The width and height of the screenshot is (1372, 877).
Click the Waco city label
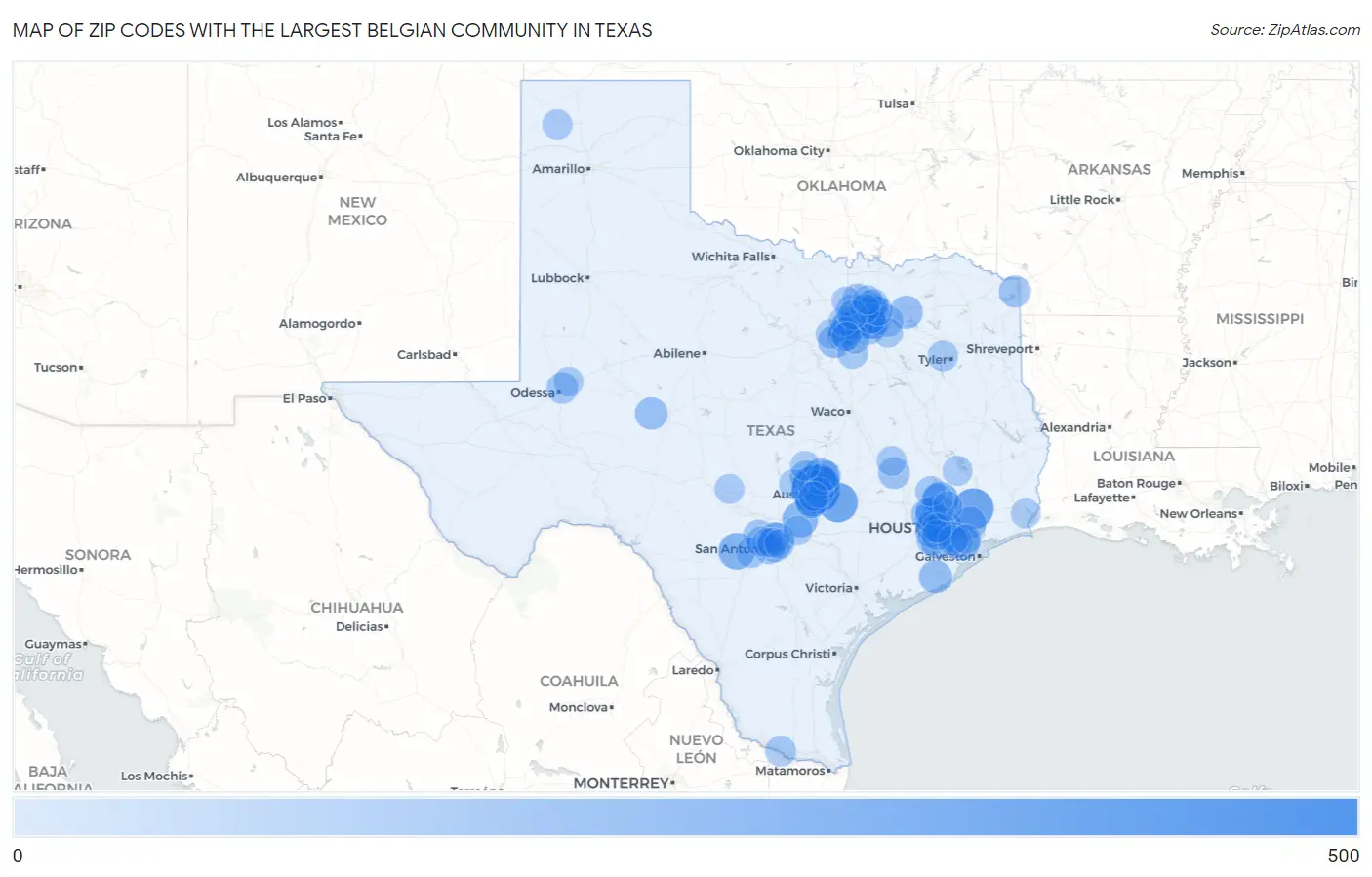coord(827,412)
